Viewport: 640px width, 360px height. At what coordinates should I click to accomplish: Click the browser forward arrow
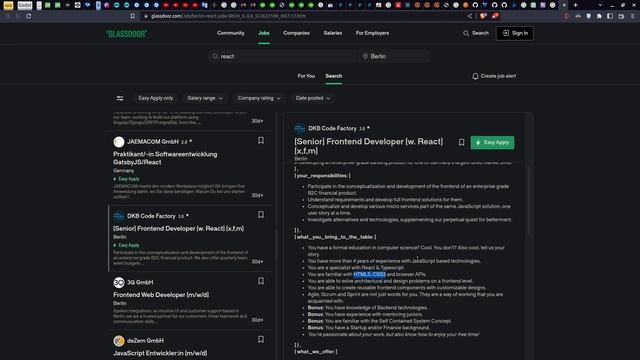pos(18,16)
